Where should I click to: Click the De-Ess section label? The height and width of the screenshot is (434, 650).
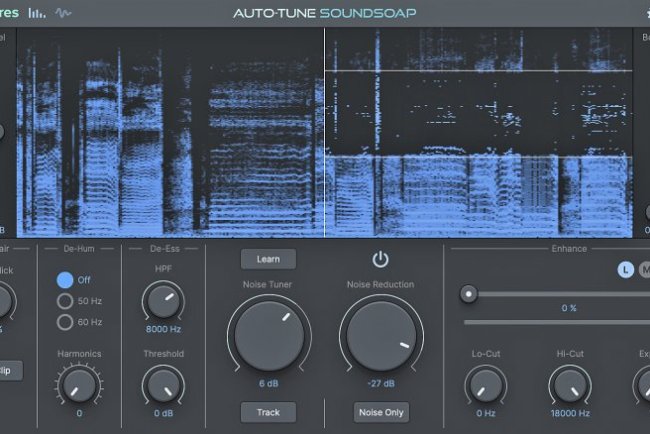coord(165,249)
